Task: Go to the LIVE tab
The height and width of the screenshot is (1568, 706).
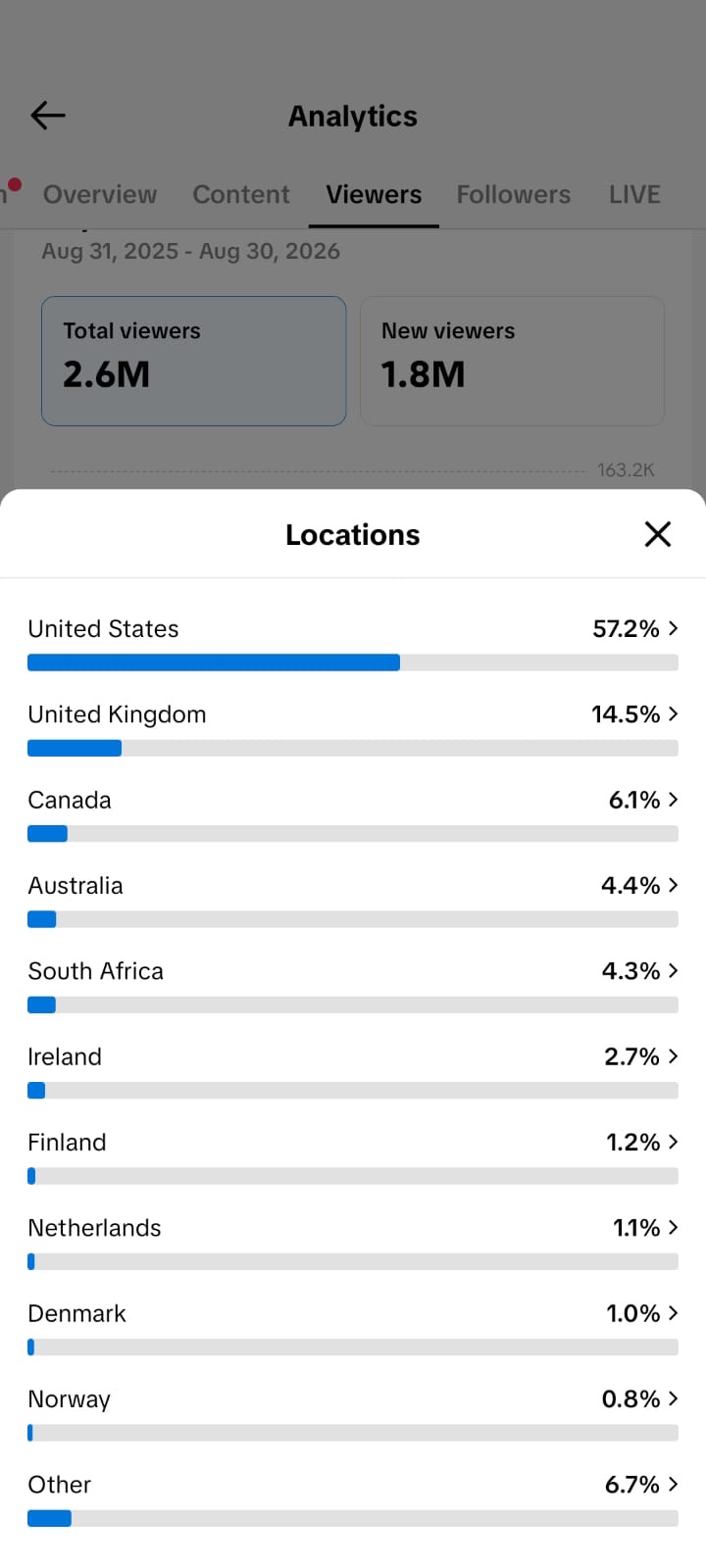Action: click(x=634, y=194)
